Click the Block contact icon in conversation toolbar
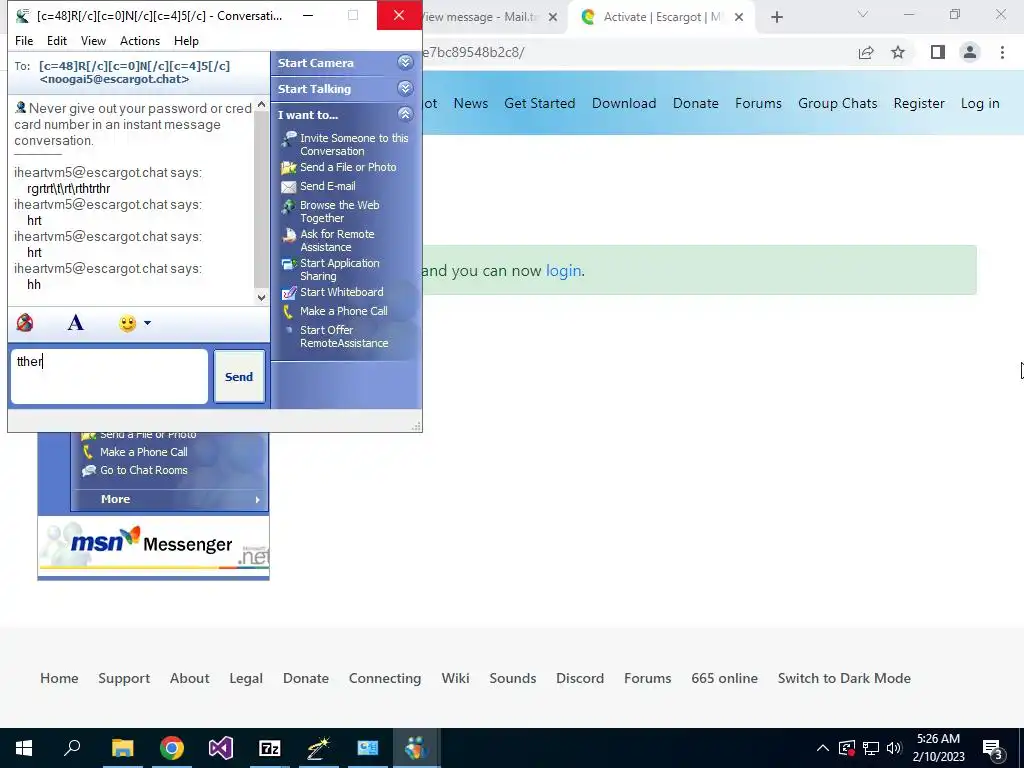Screen dimensions: 1024x768 point(25,323)
